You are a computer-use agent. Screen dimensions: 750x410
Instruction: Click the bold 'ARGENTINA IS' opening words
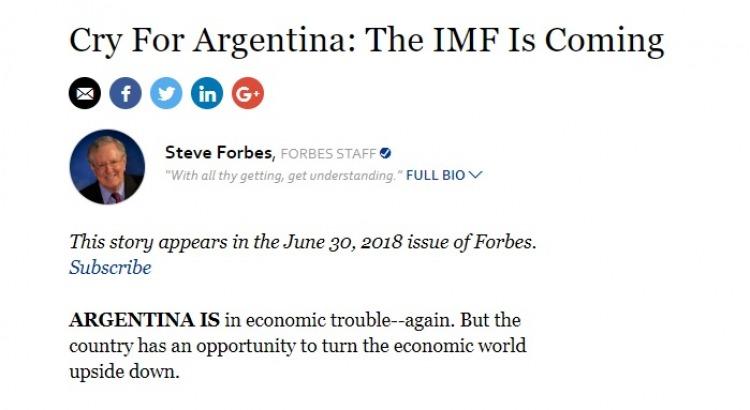point(144,320)
